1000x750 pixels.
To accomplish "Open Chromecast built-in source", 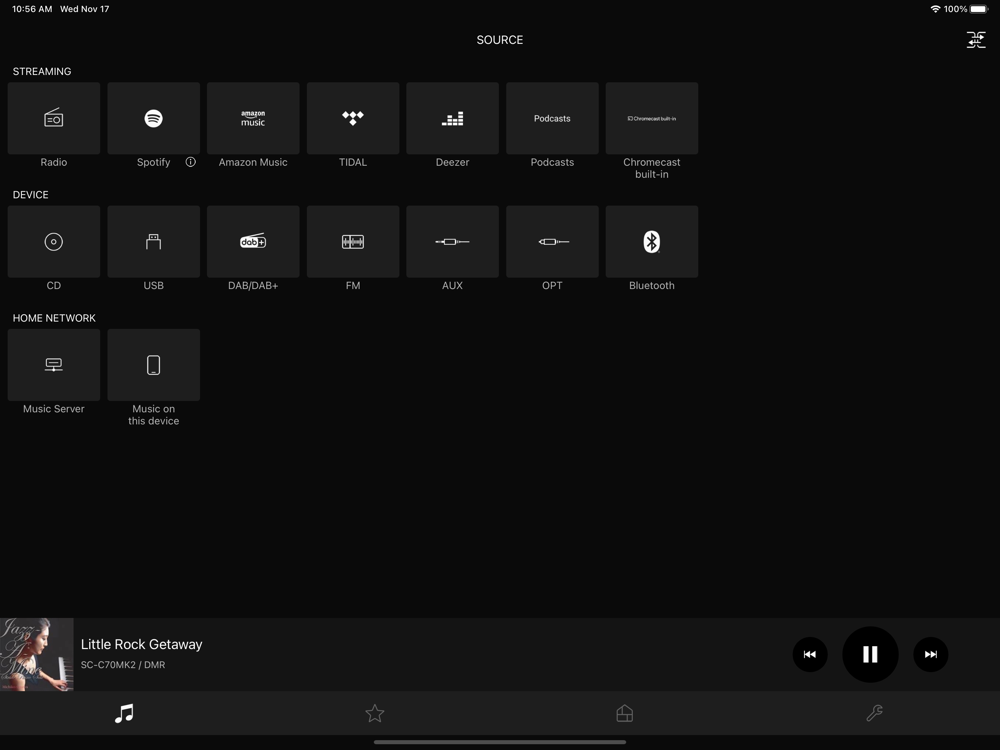I will point(652,118).
